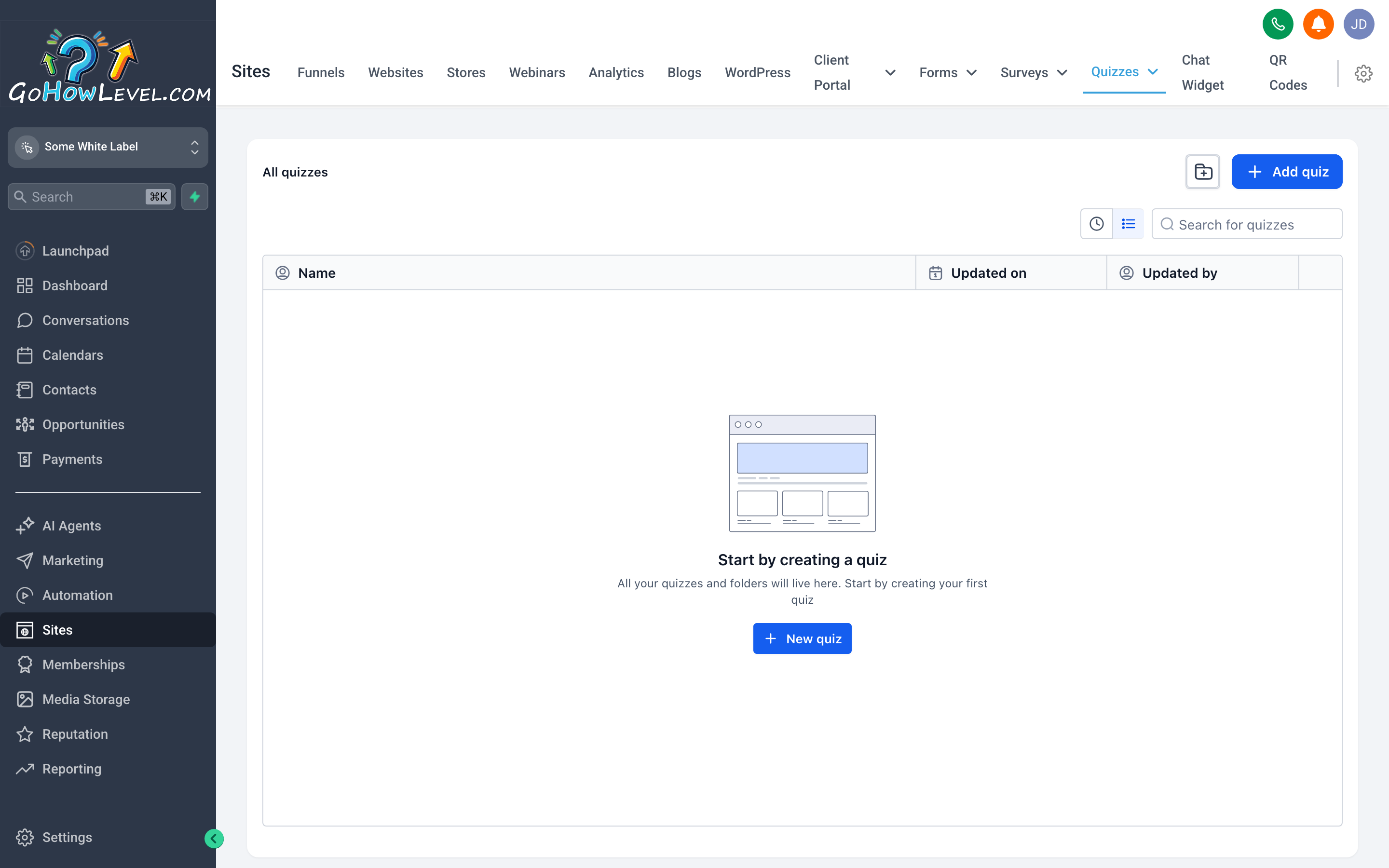Click the Updated by column header
The height and width of the screenshot is (868, 1389).
pos(1202,272)
